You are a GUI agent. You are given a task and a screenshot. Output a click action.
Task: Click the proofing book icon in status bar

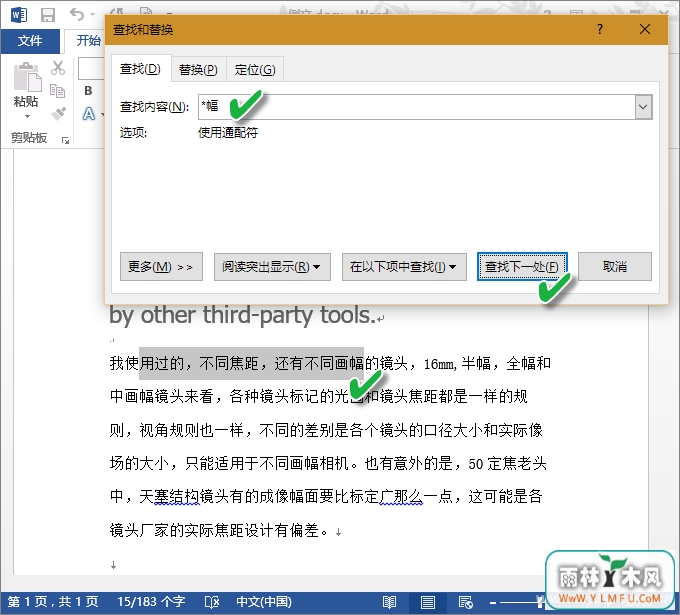point(212,602)
